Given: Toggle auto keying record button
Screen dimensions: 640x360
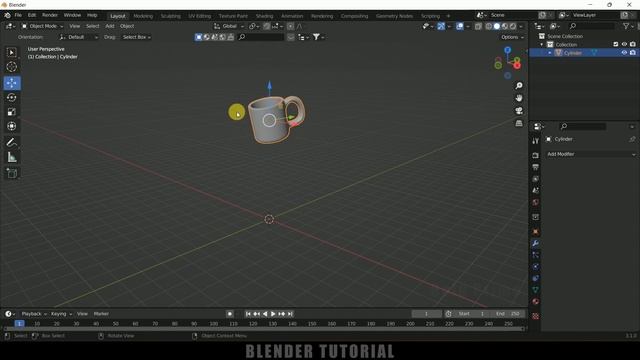Looking at the screenshot, I should 230,314.
